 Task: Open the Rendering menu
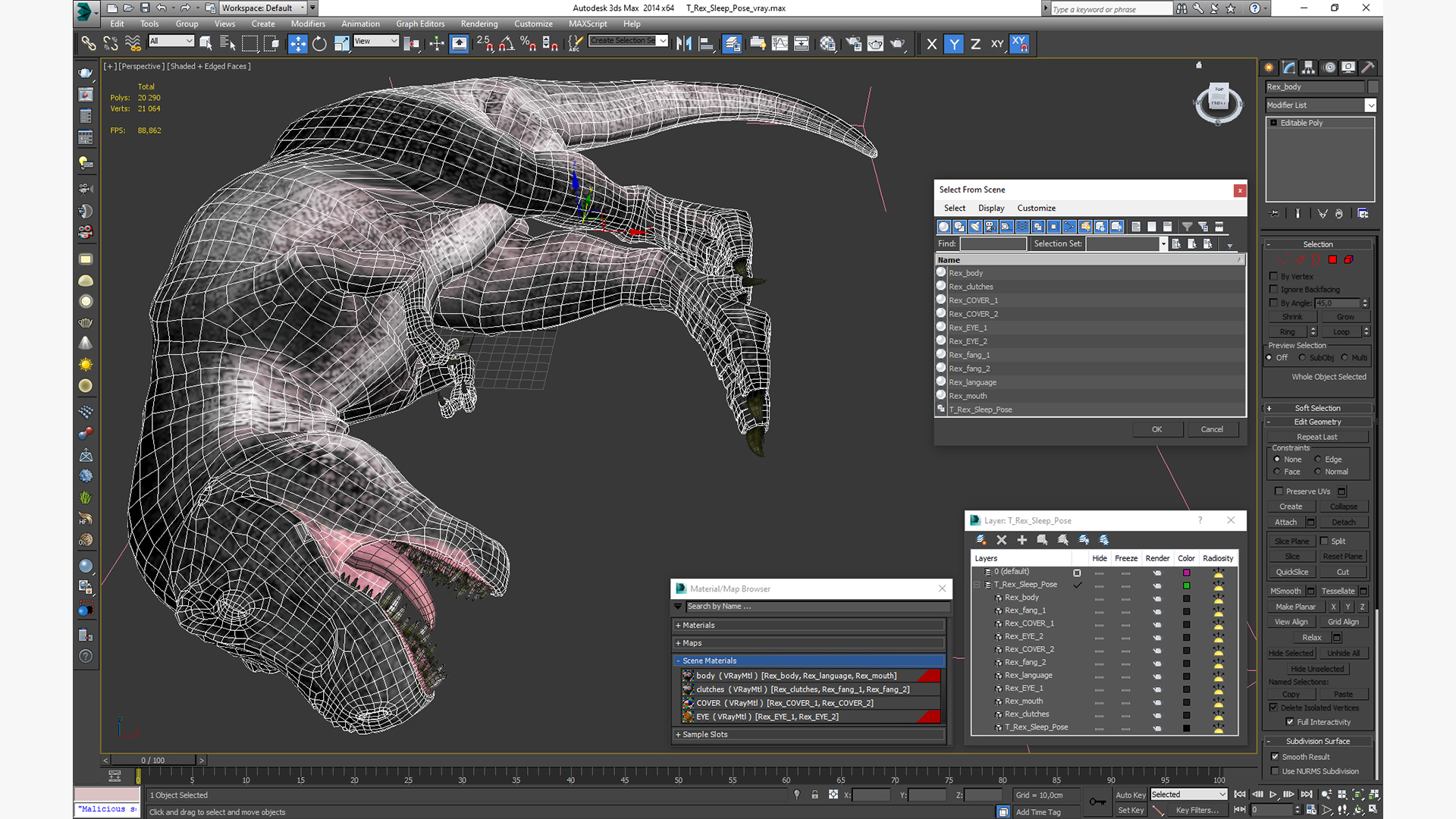pos(479,24)
